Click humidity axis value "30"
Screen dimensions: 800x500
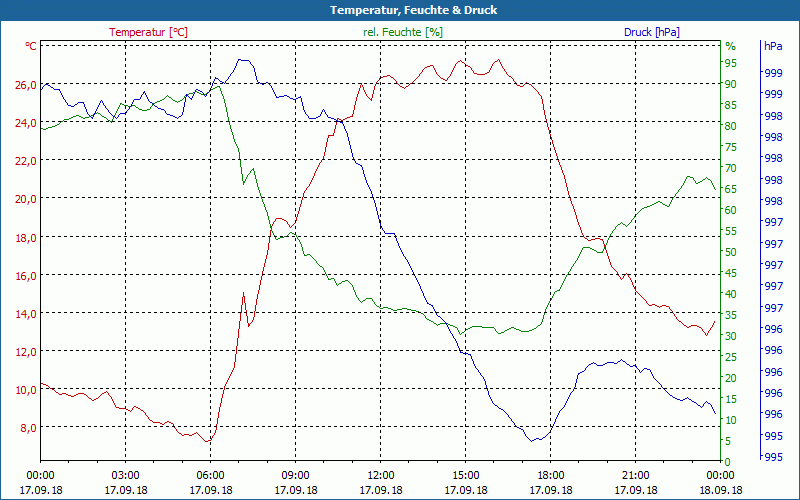731,336
